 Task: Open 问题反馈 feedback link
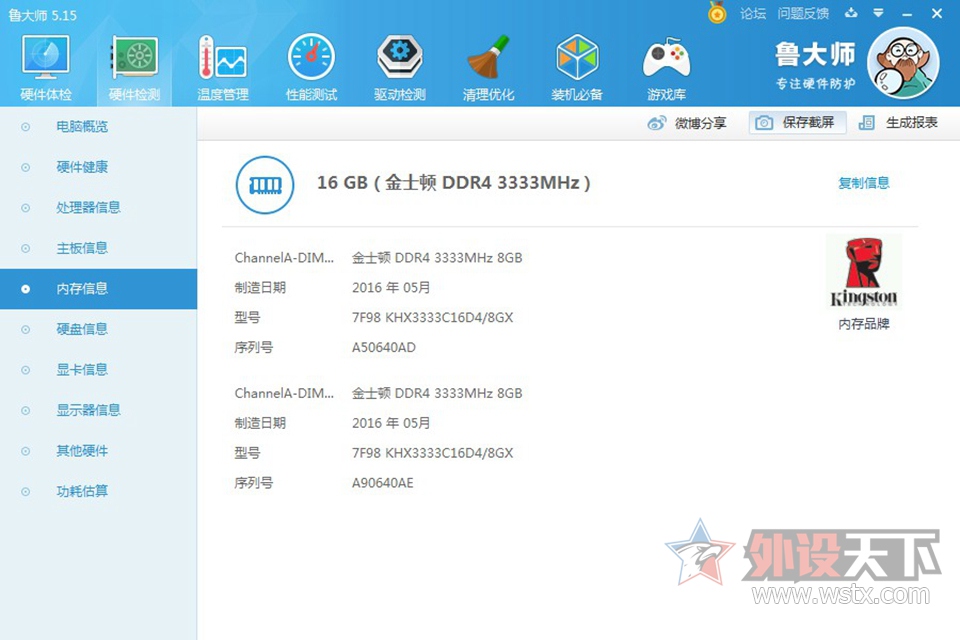[x=803, y=13]
